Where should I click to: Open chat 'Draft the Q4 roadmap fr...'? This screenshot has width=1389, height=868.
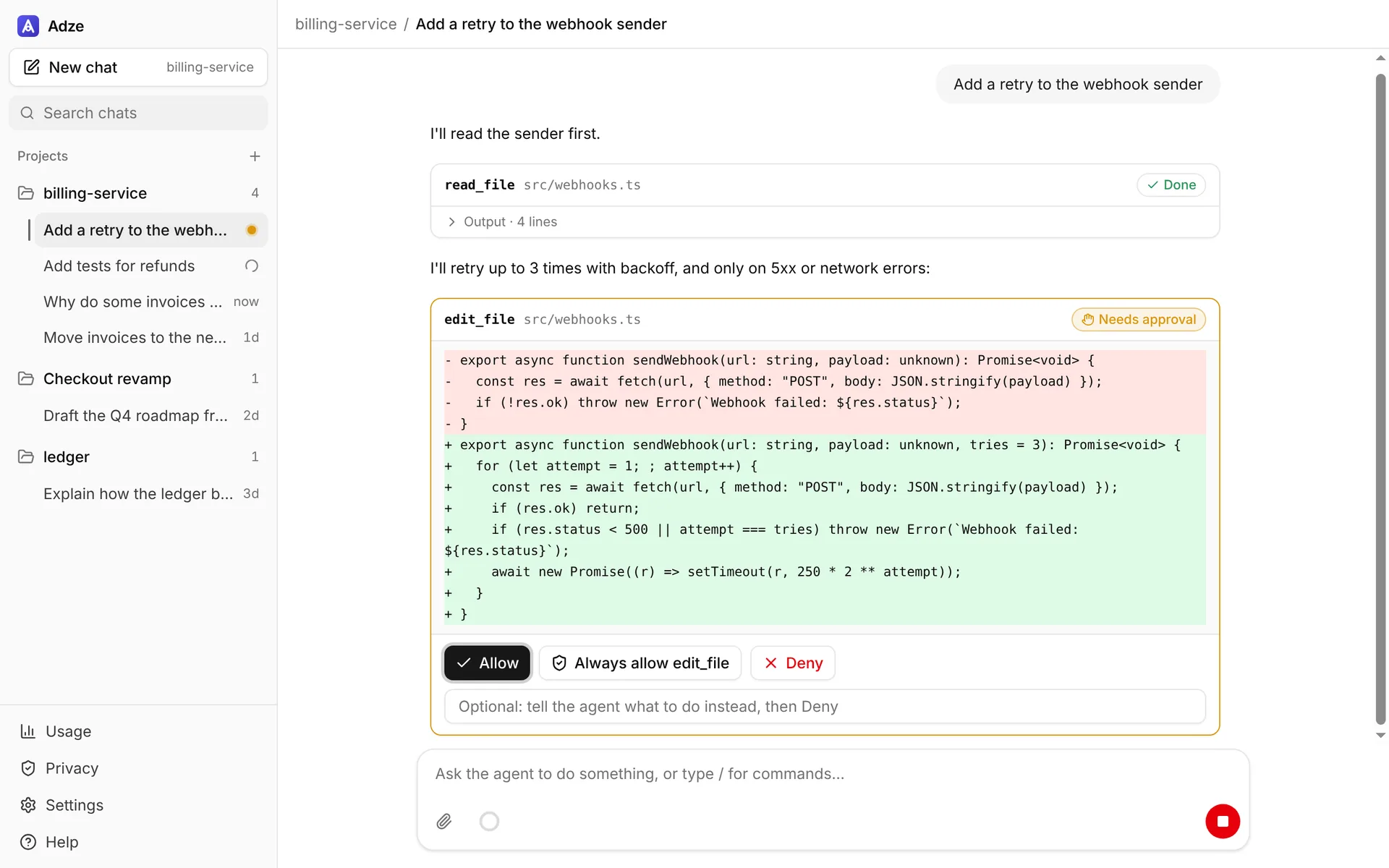(151, 415)
